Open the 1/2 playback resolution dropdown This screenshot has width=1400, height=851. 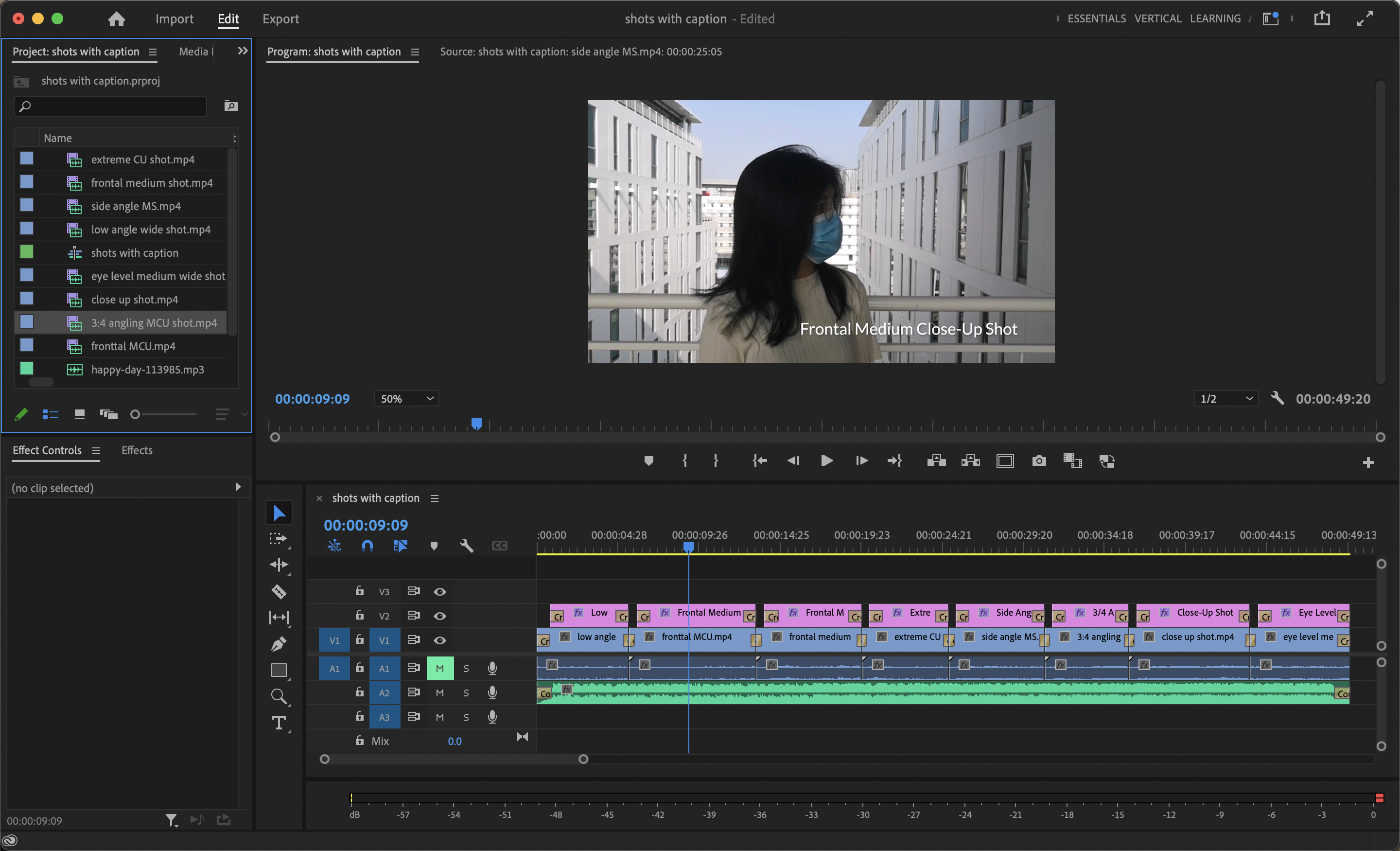coord(1226,398)
